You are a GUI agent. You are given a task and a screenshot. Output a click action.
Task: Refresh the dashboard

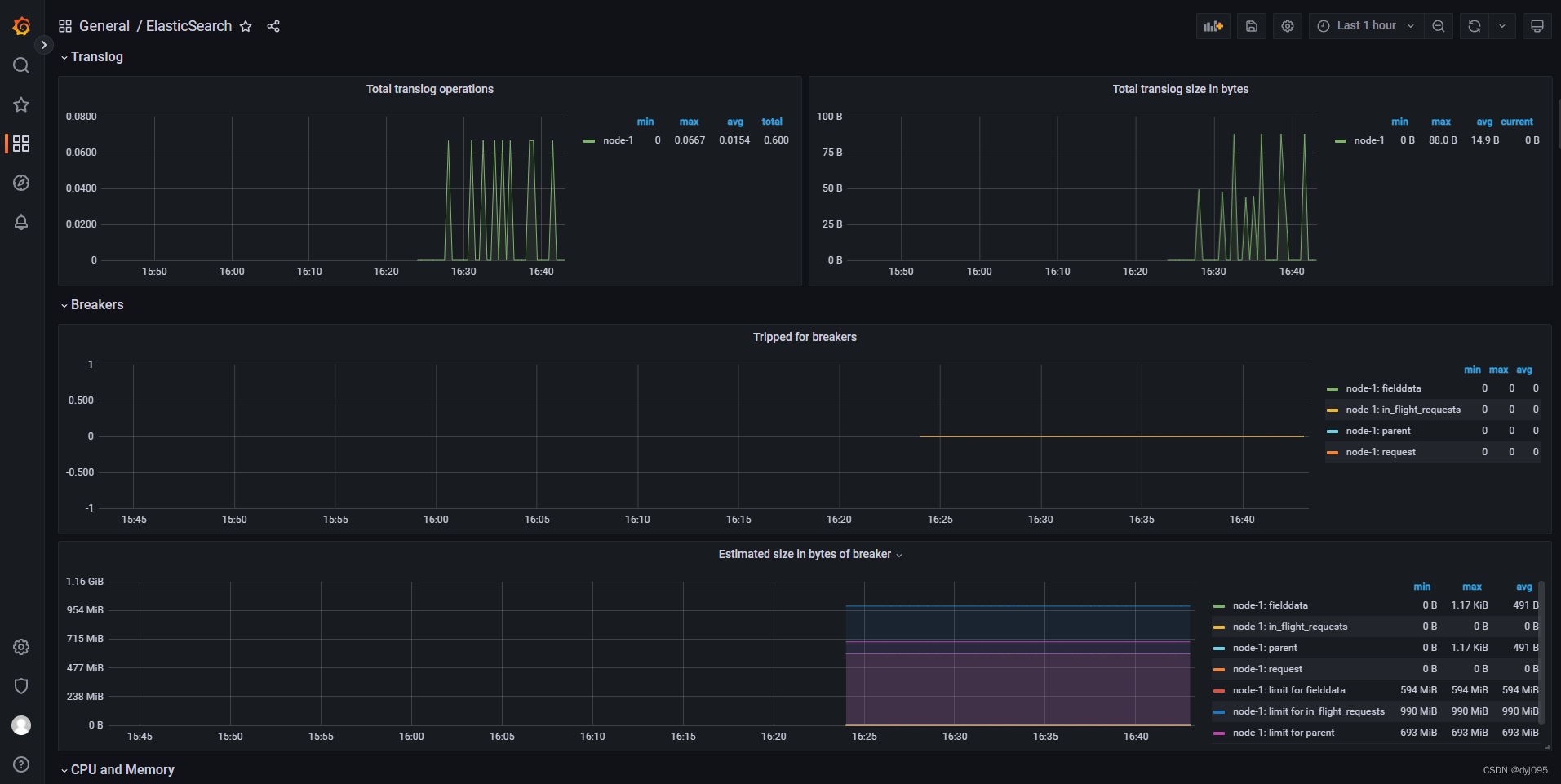point(1475,26)
